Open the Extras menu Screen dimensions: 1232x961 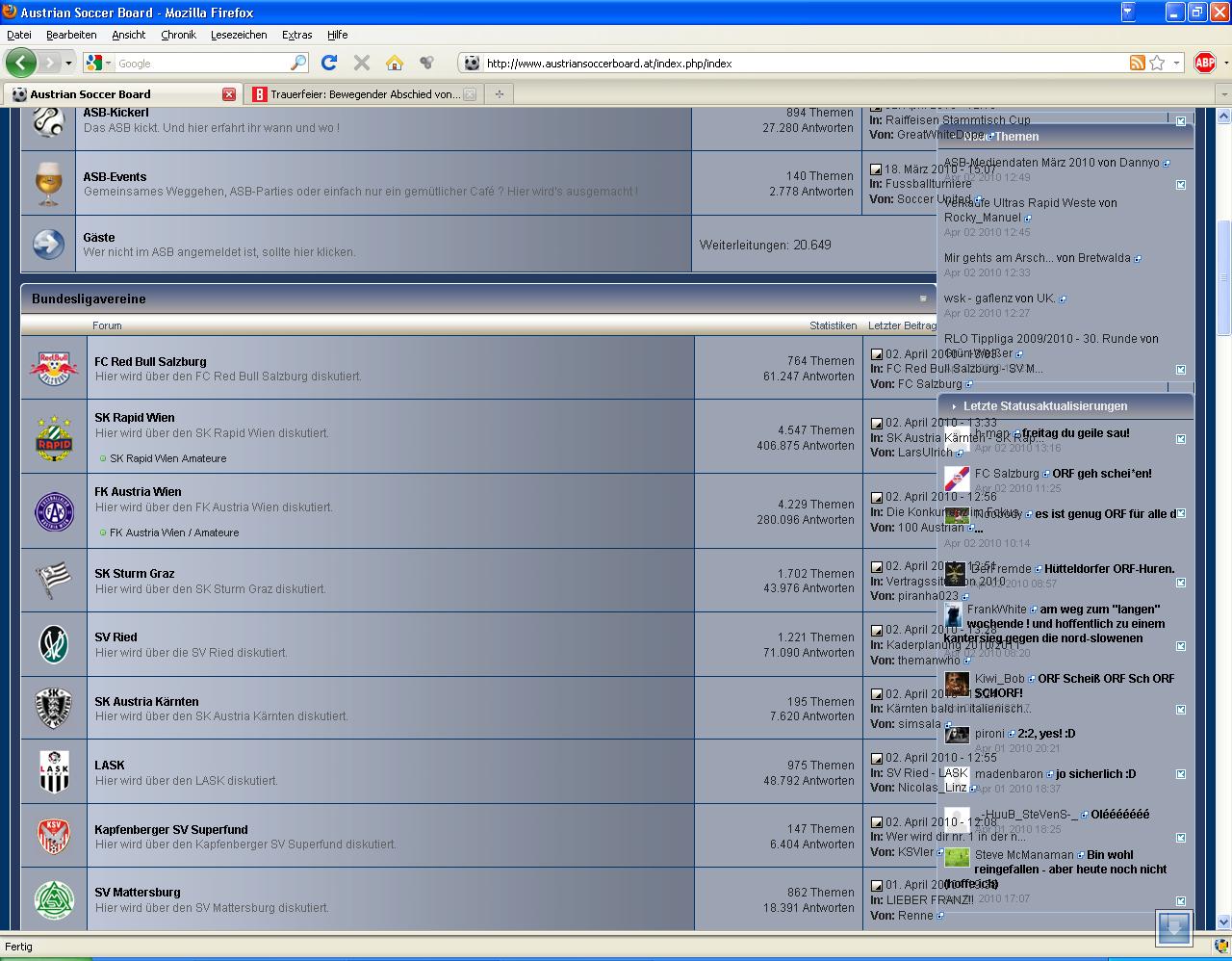click(296, 35)
